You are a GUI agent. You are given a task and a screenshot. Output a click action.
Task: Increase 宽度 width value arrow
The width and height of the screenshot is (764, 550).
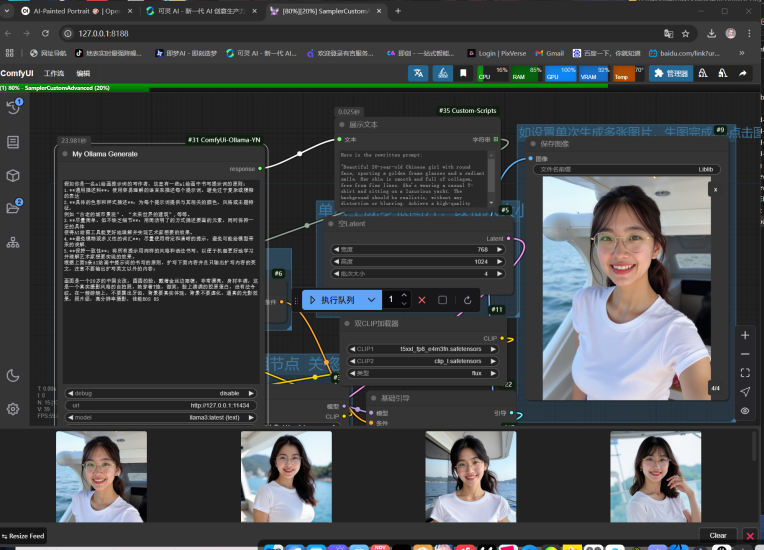[x=499, y=249]
